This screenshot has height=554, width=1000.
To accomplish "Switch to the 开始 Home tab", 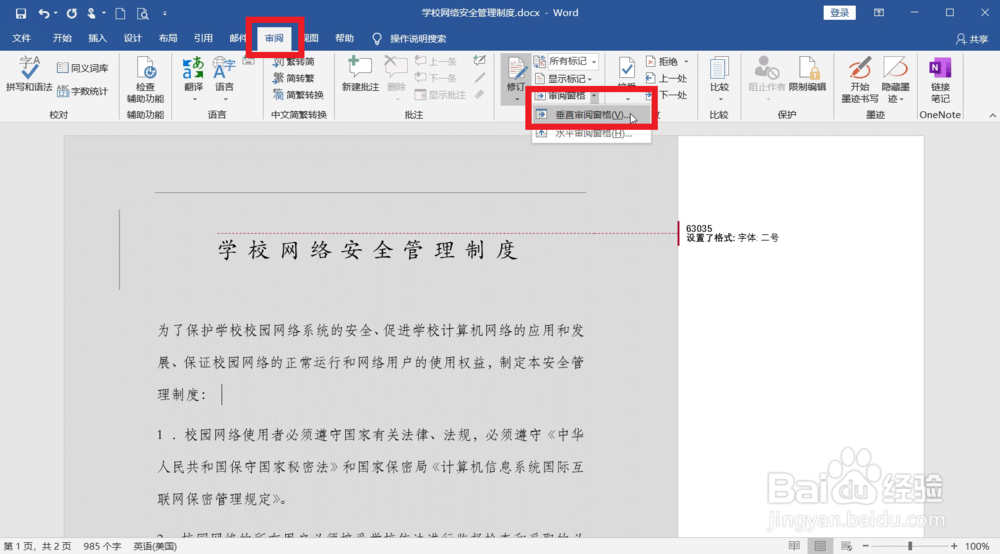I will tap(62, 39).
